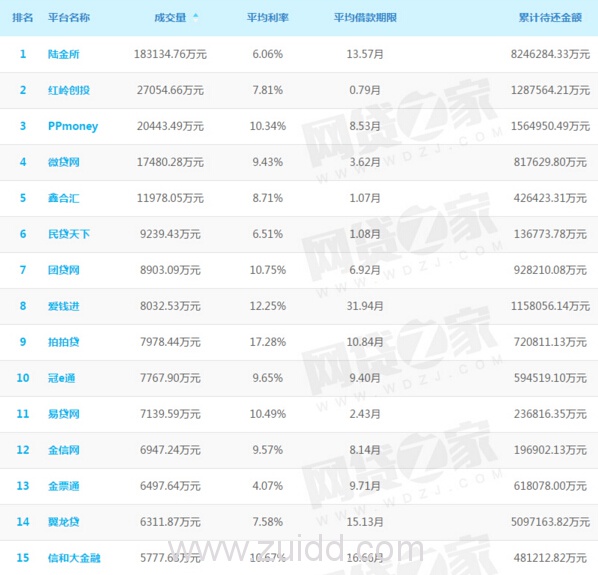
Task: Select the 10.34% average rate cell
Action: (268, 126)
